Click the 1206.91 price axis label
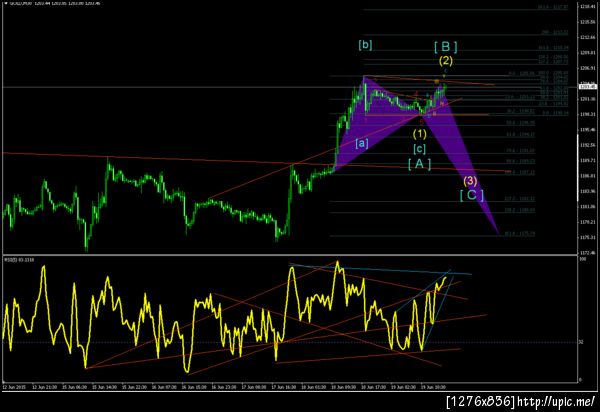 coord(588,68)
